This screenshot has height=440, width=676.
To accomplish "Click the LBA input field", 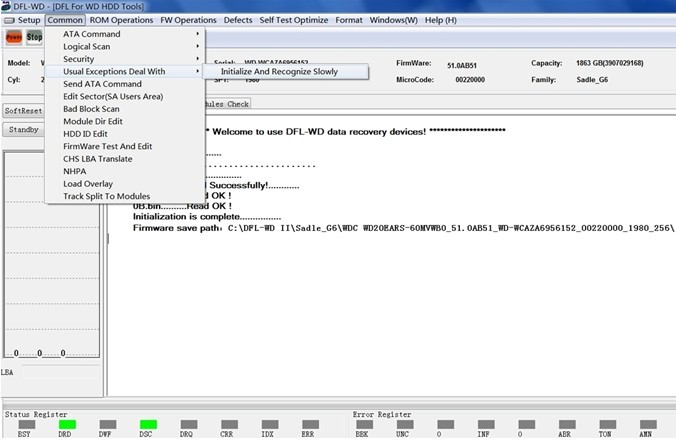I will 60,372.
